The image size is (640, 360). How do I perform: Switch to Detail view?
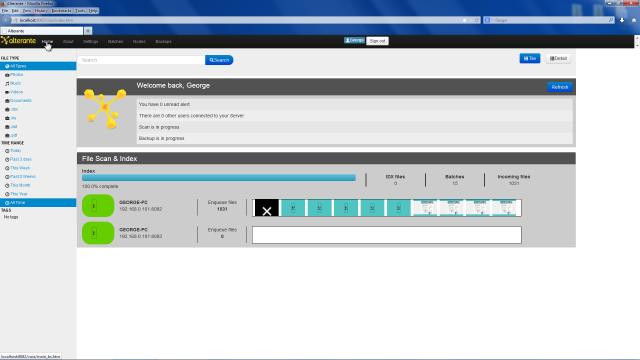point(558,58)
